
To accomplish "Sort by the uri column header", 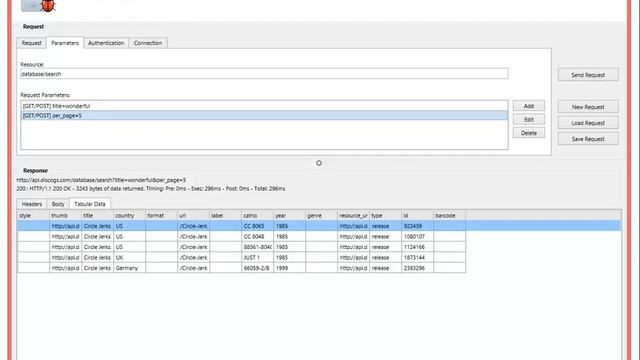I will pyautogui.click(x=193, y=215).
